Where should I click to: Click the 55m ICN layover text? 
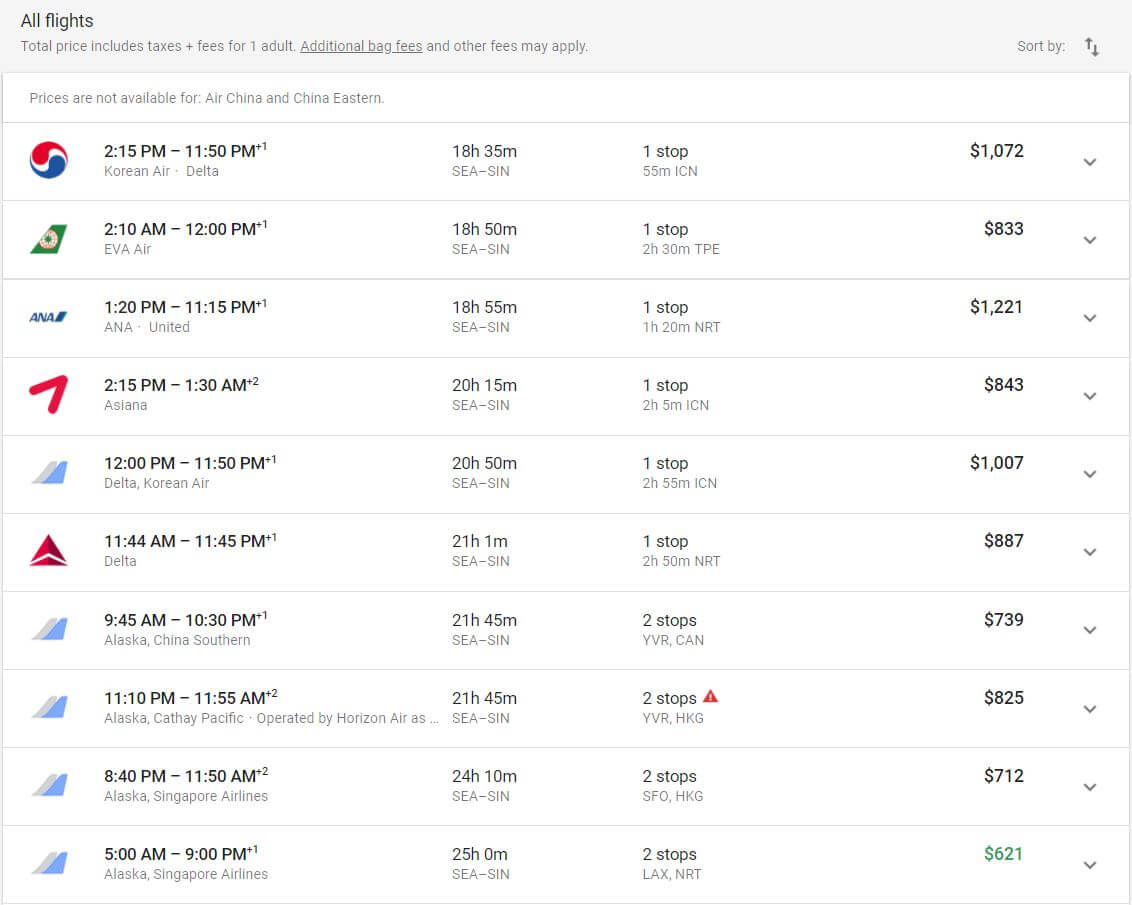pos(670,171)
